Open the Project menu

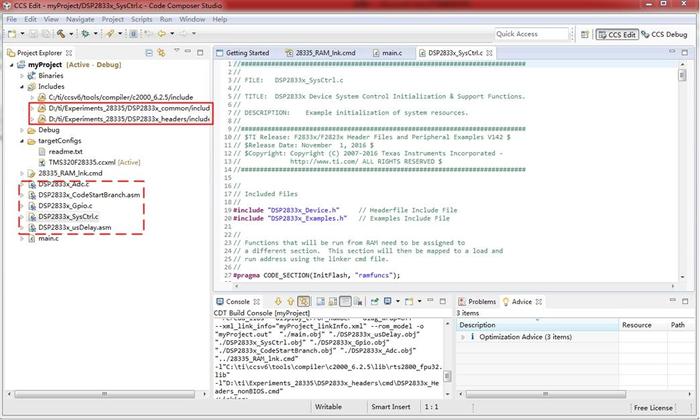click(113, 19)
